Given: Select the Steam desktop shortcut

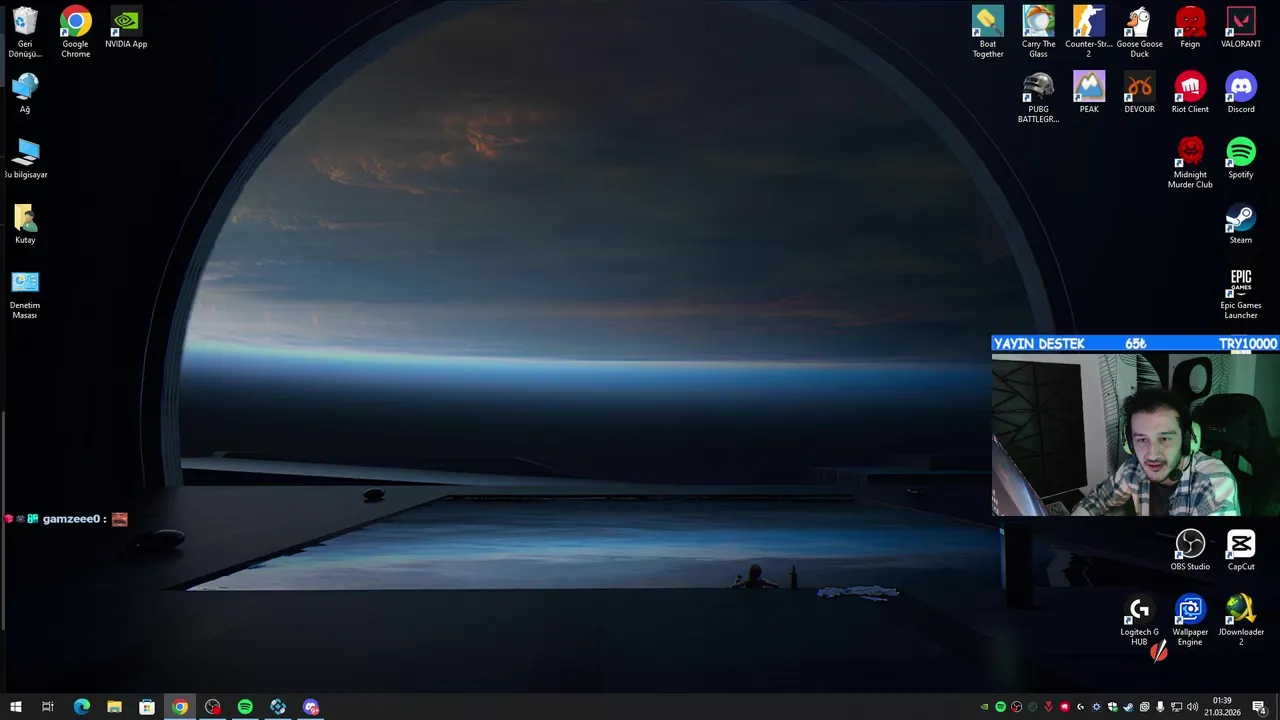Looking at the screenshot, I should (1241, 224).
